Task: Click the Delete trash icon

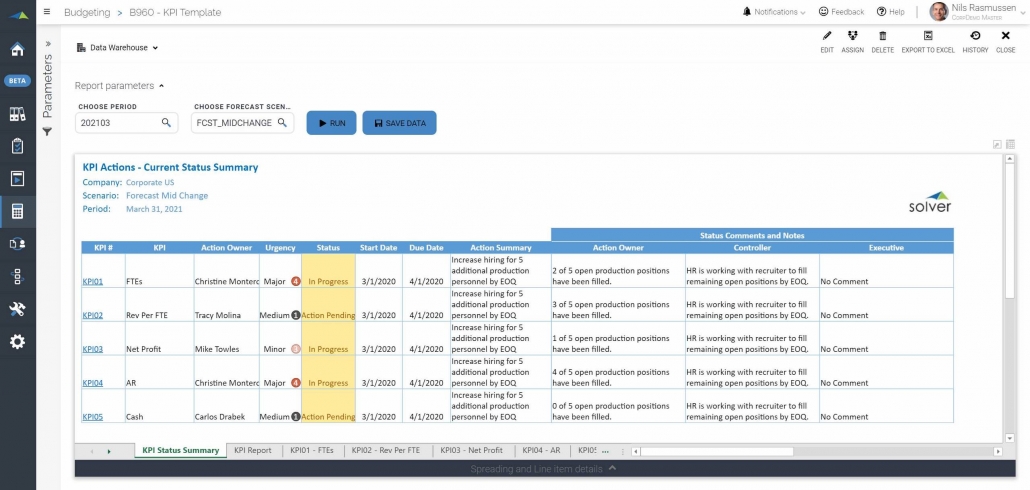Action: (x=882, y=36)
